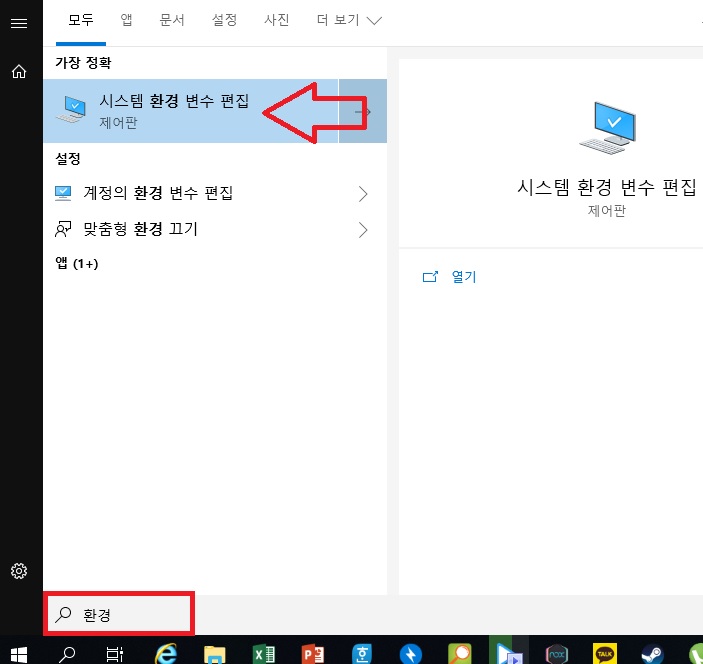Open the hamburger menu in the search sidebar

(x=19, y=23)
